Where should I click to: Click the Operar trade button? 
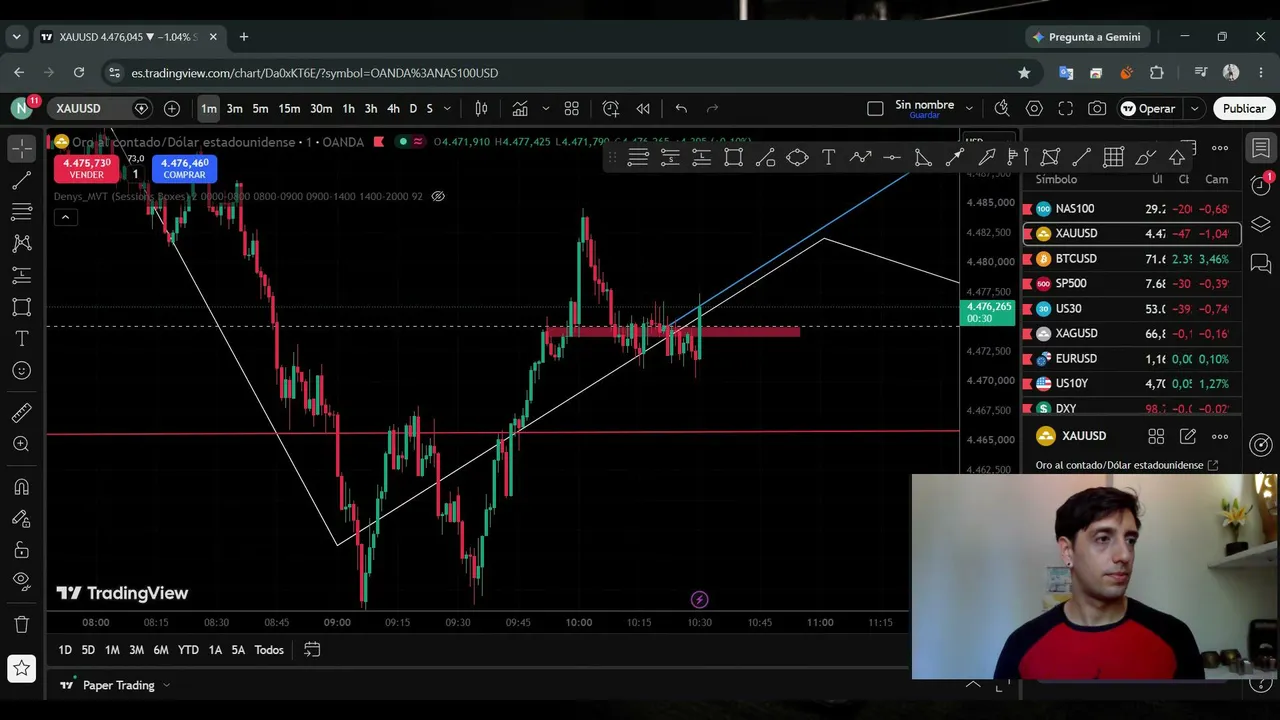pos(1148,108)
